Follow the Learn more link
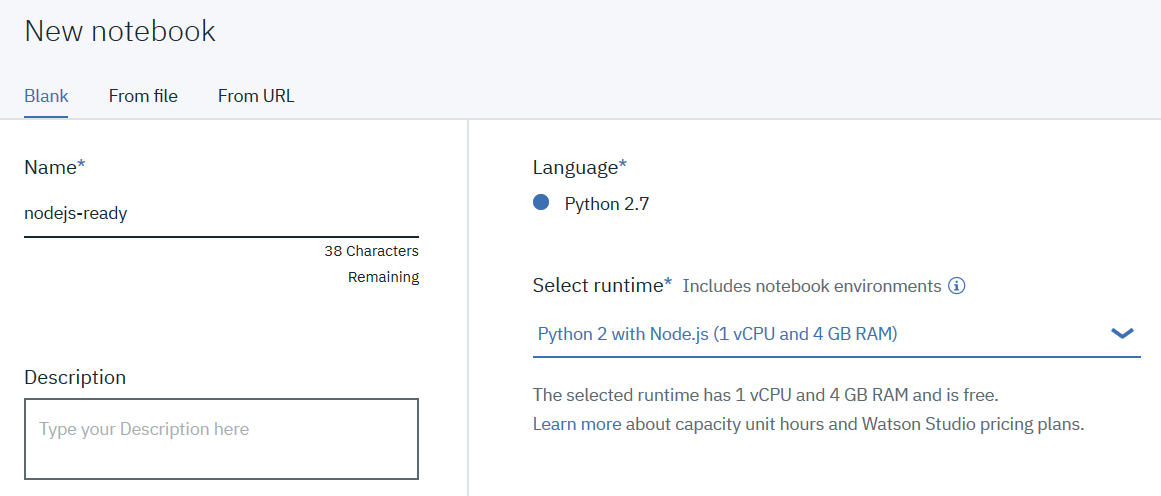The image size is (1161, 496). (576, 424)
